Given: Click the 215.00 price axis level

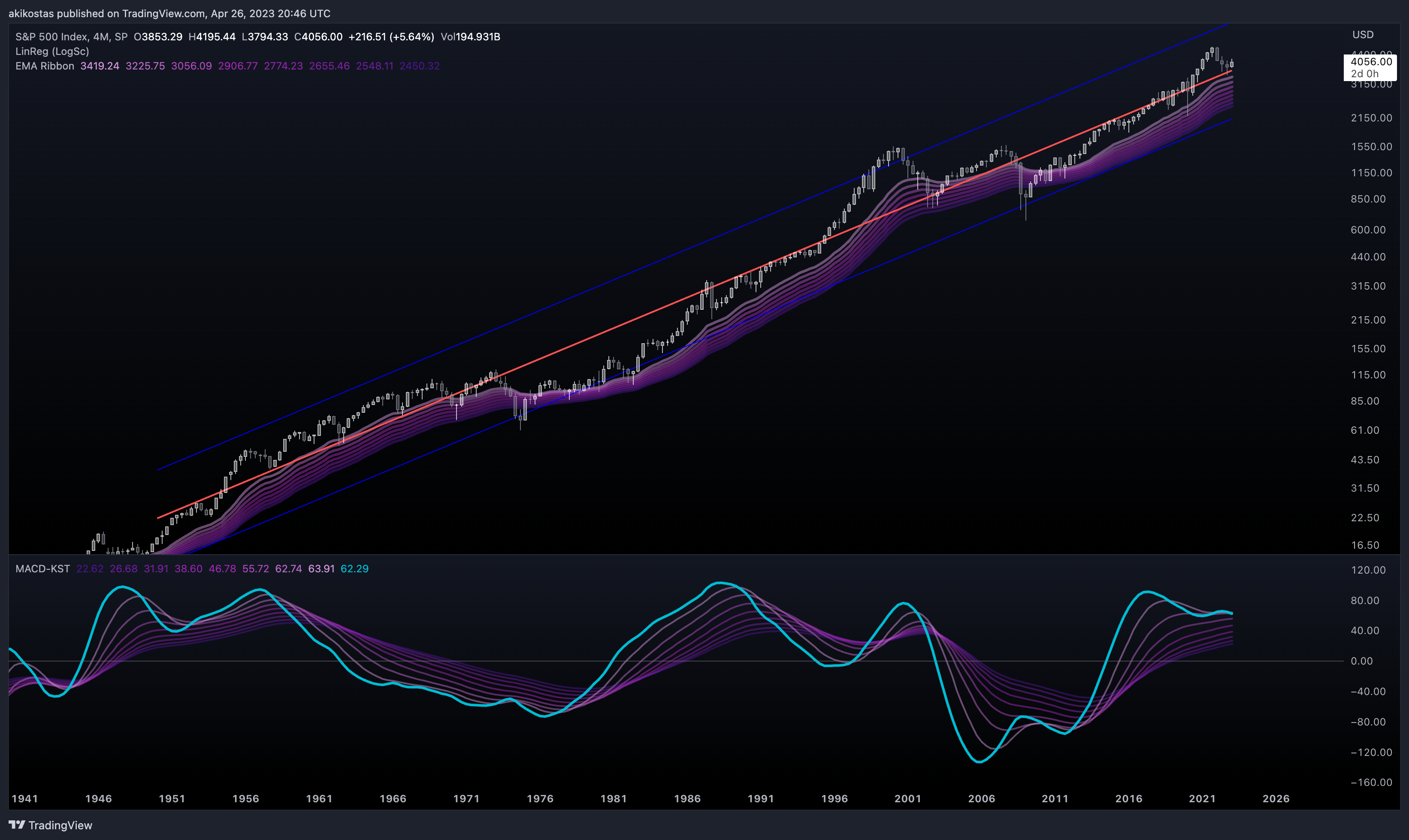Looking at the screenshot, I should click(x=1368, y=320).
